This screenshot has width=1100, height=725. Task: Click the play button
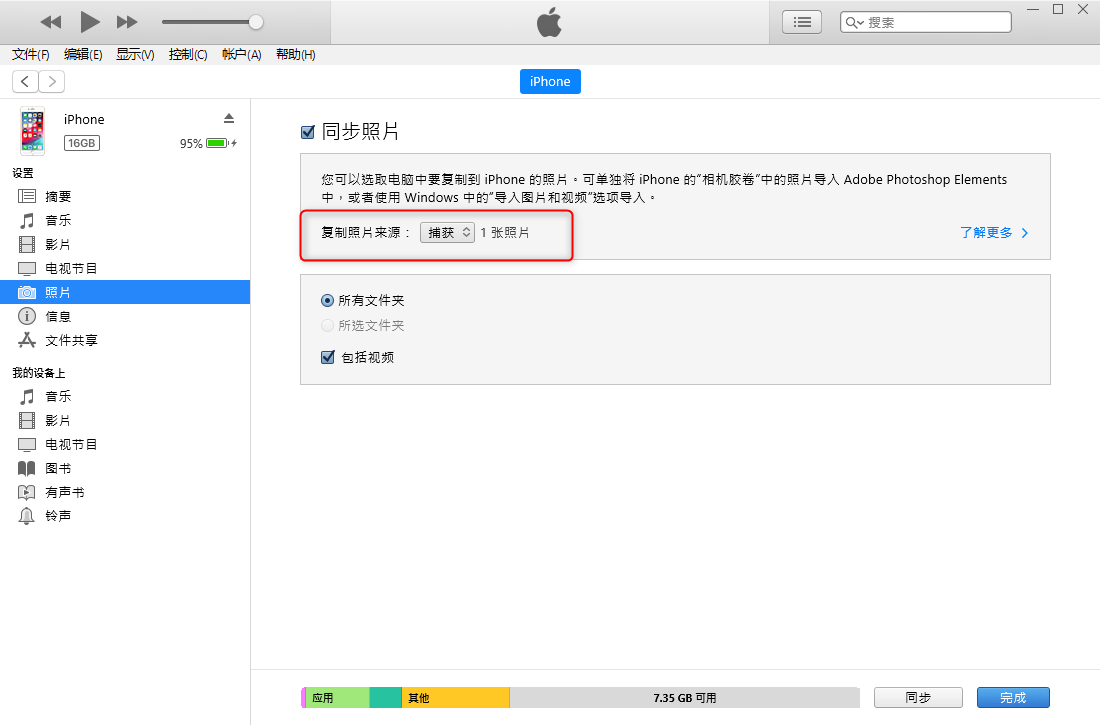89,22
